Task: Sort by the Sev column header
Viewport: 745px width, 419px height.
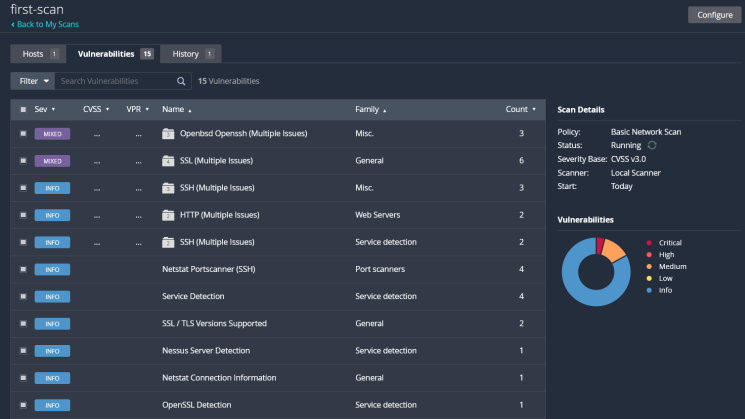Action: (44, 109)
